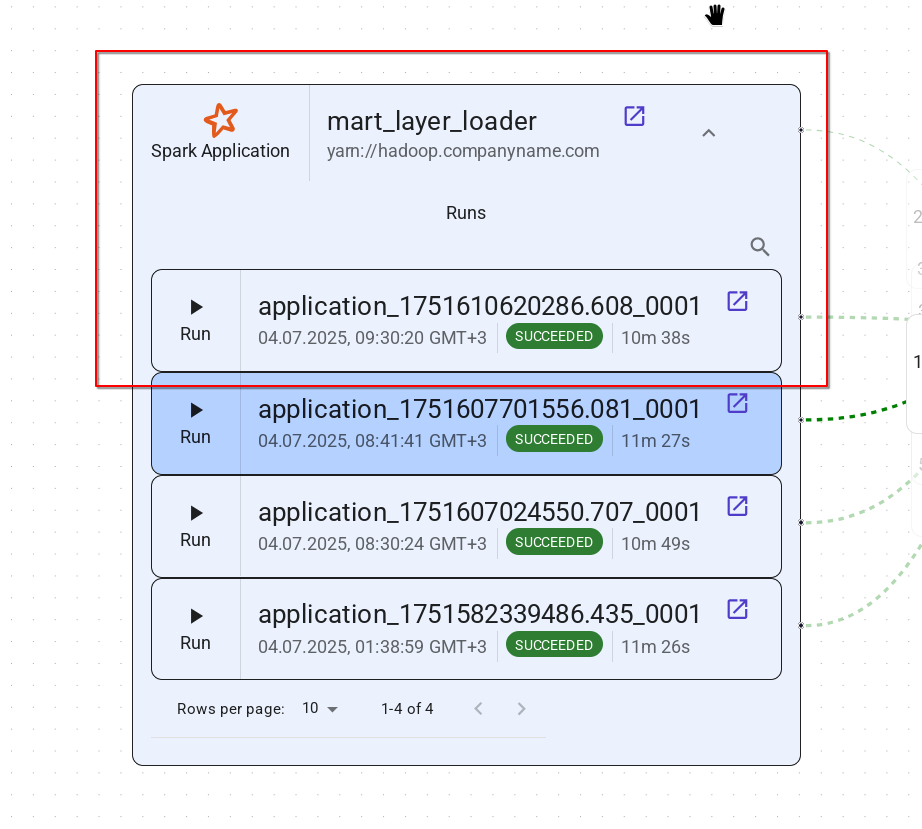Image resolution: width=922 pixels, height=829 pixels.
Task: Go to the previous page of runs
Action: (478, 709)
